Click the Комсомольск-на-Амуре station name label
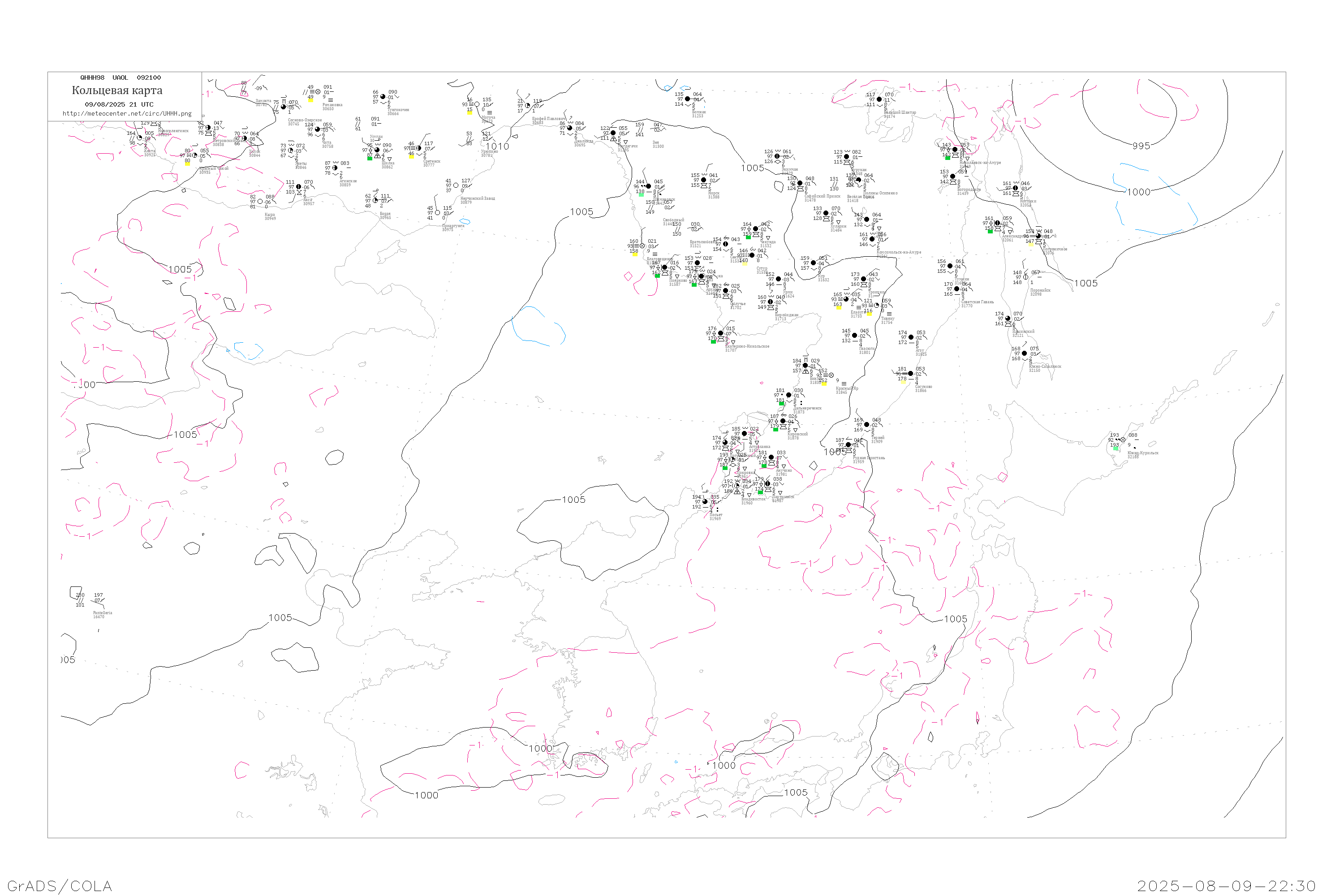The width and height of the screenshot is (1344, 896). (899, 252)
